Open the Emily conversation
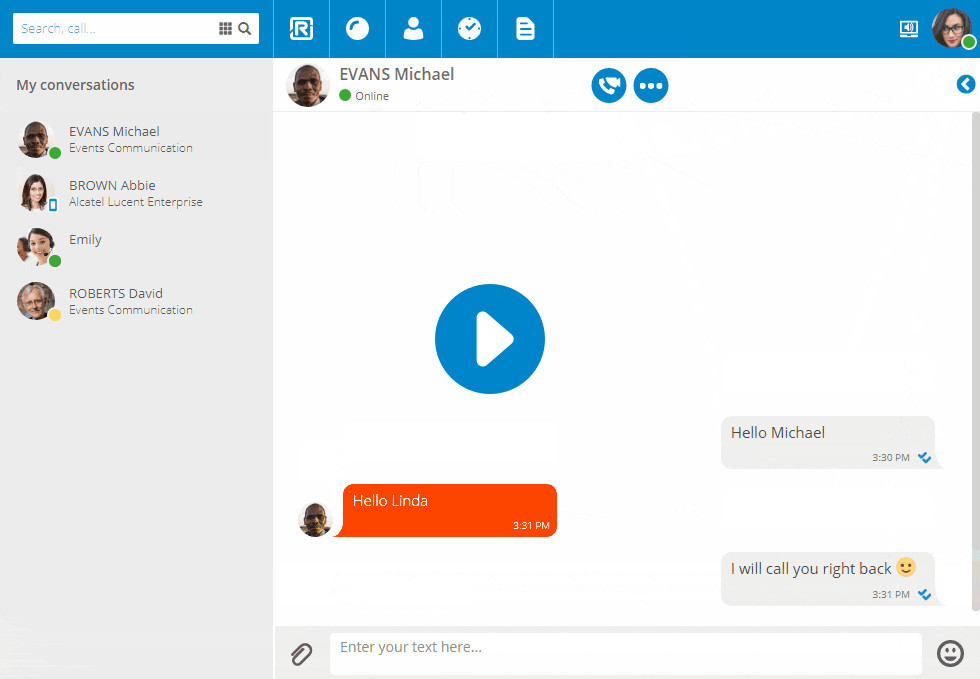The width and height of the screenshot is (980, 679). click(x=136, y=247)
